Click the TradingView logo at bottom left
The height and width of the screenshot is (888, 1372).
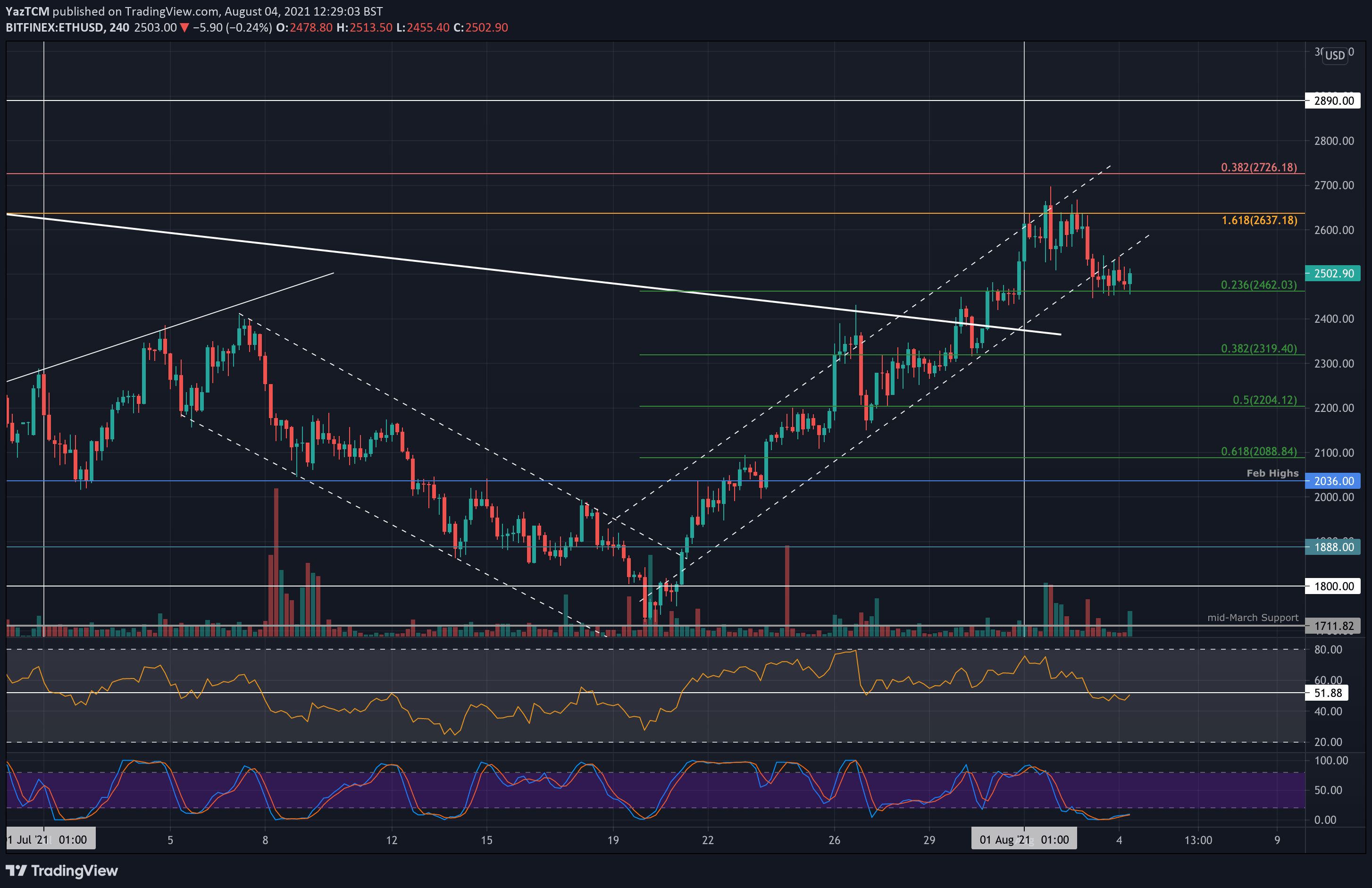coord(60,871)
